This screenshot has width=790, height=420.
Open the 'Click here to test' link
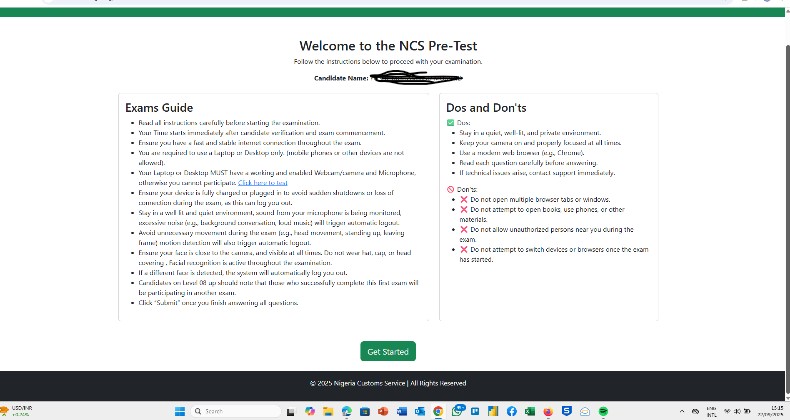pyautogui.click(x=262, y=183)
